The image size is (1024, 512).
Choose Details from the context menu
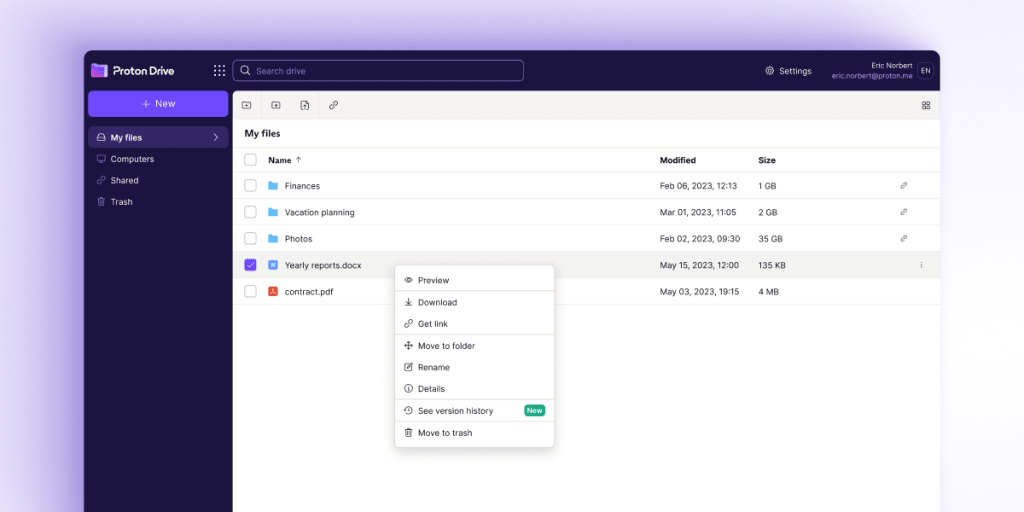pyautogui.click(x=474, y=389)
